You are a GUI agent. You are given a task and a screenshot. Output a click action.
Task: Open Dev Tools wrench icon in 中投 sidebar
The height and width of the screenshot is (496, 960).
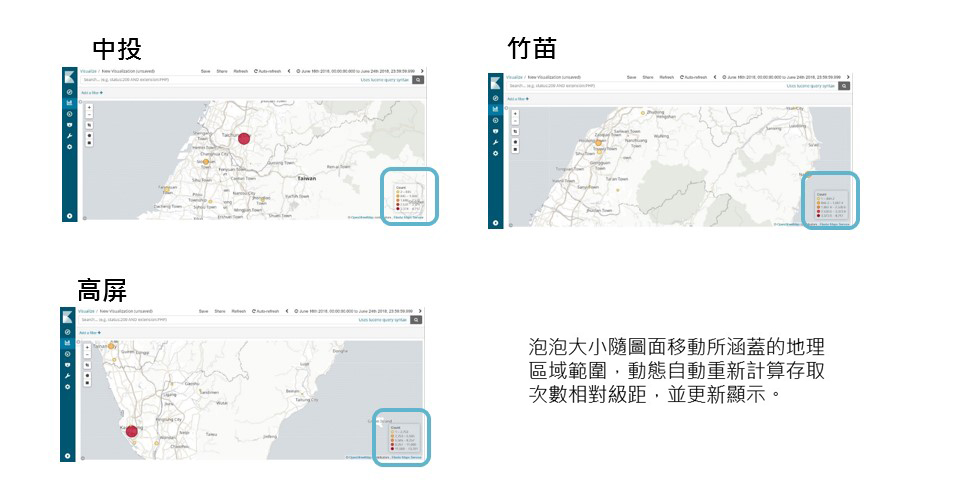(x=70, y=135)
